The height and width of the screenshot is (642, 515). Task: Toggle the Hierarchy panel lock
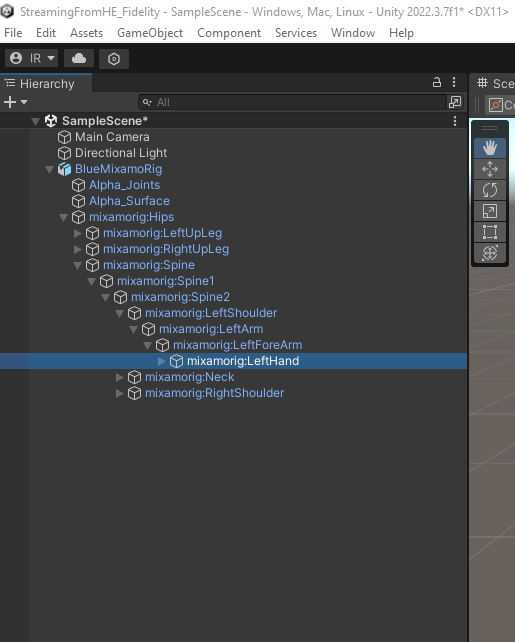[437, 83]
